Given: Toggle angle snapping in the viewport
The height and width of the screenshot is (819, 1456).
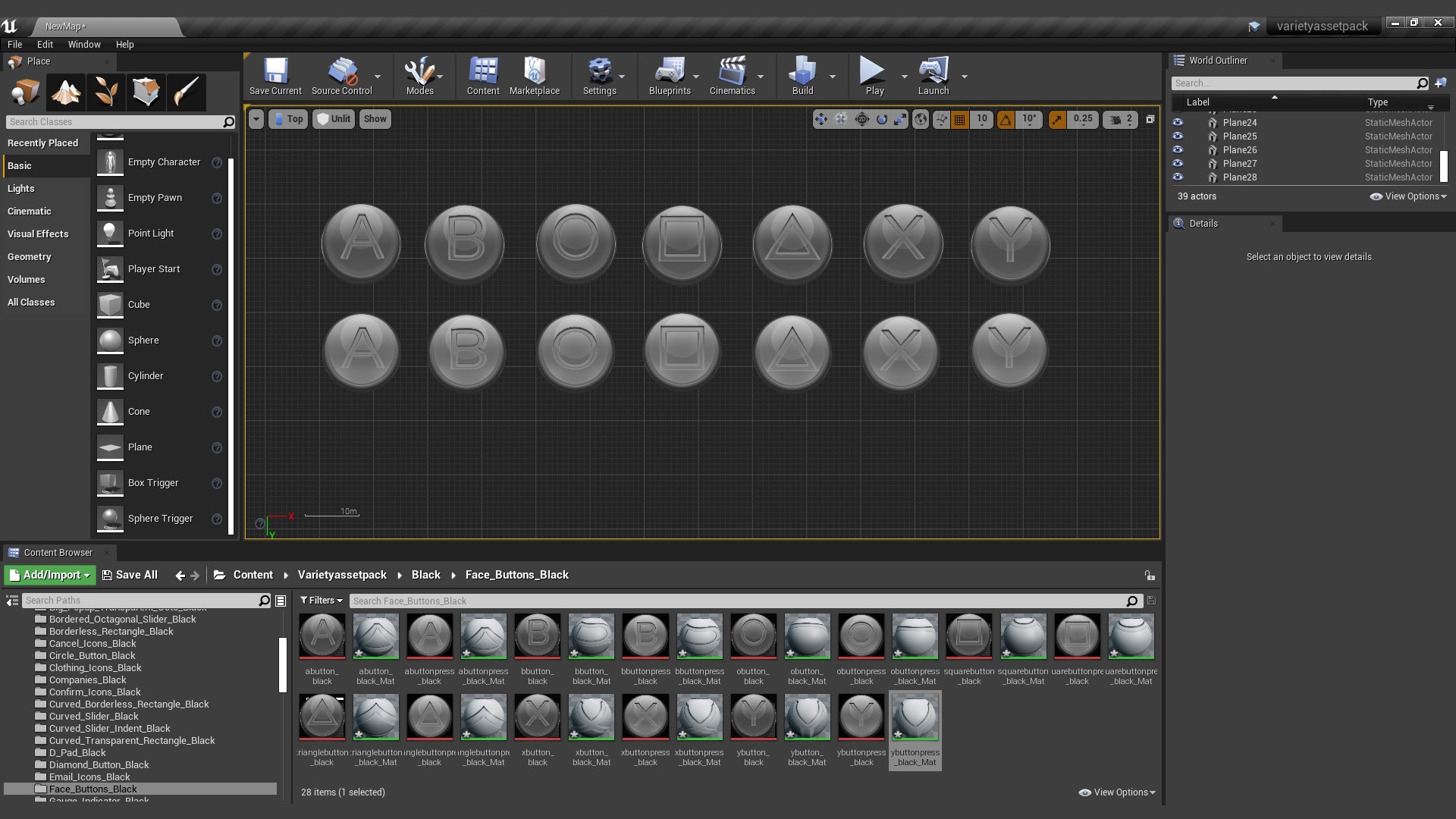Looking at the screenshot, I should (x=1006, y=119).
